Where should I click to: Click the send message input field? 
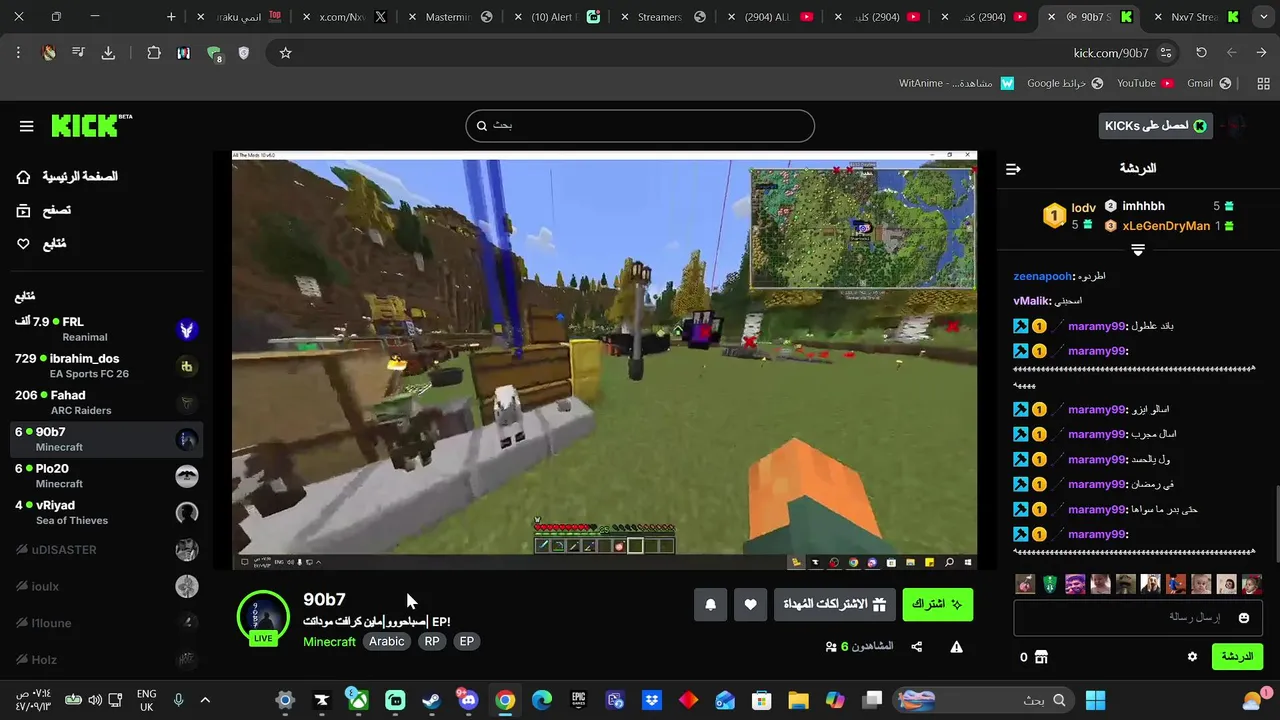(1138, 618)
